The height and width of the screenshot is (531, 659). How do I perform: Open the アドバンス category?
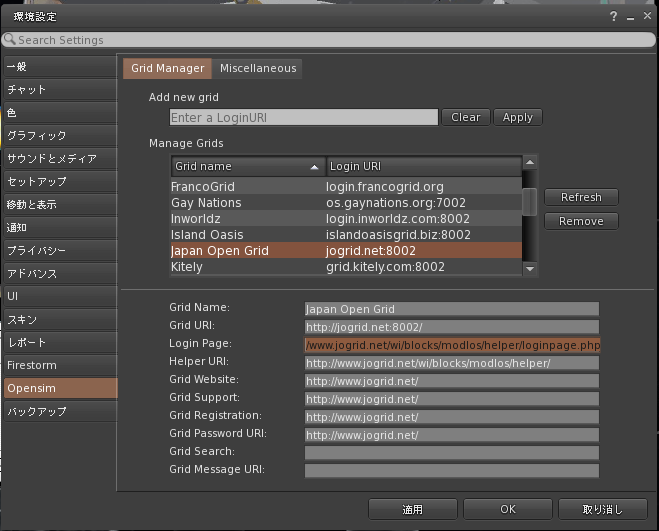(61, 273)
